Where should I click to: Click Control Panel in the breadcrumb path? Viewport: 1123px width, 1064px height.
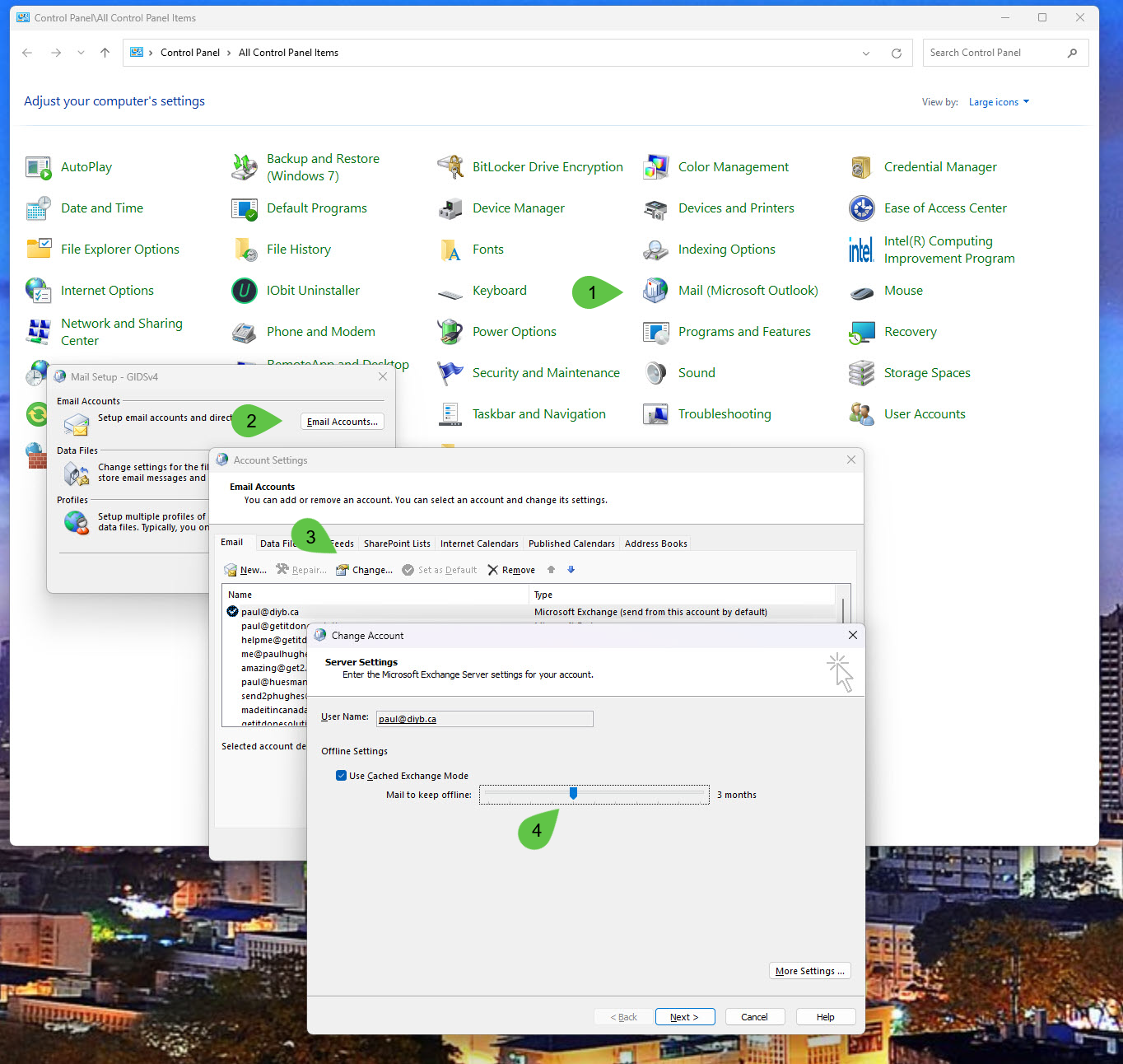(190, 53)
